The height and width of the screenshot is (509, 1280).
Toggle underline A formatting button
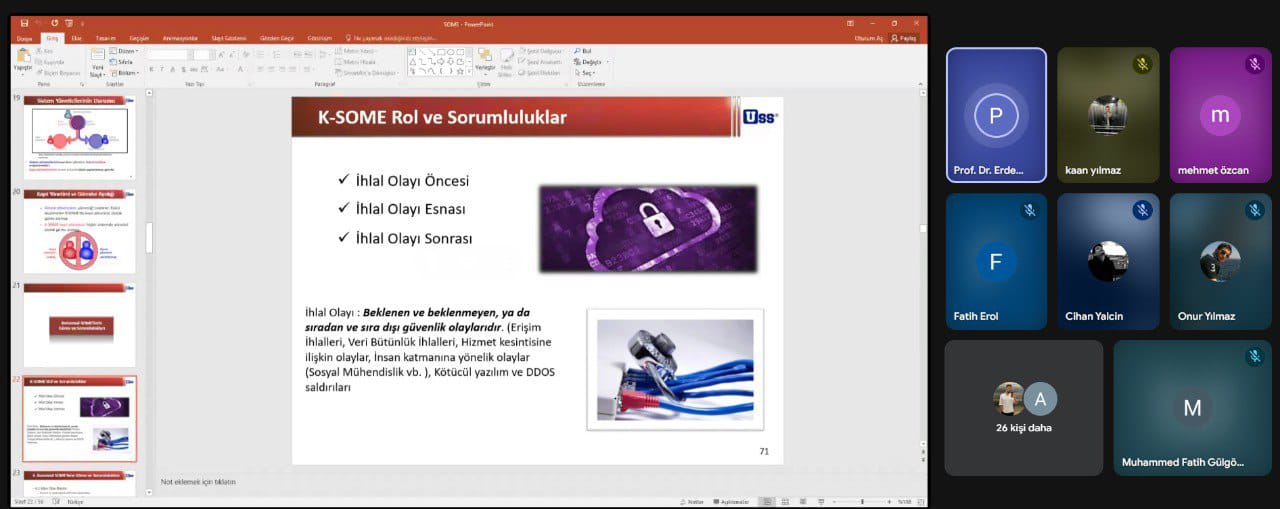[174, 70]
